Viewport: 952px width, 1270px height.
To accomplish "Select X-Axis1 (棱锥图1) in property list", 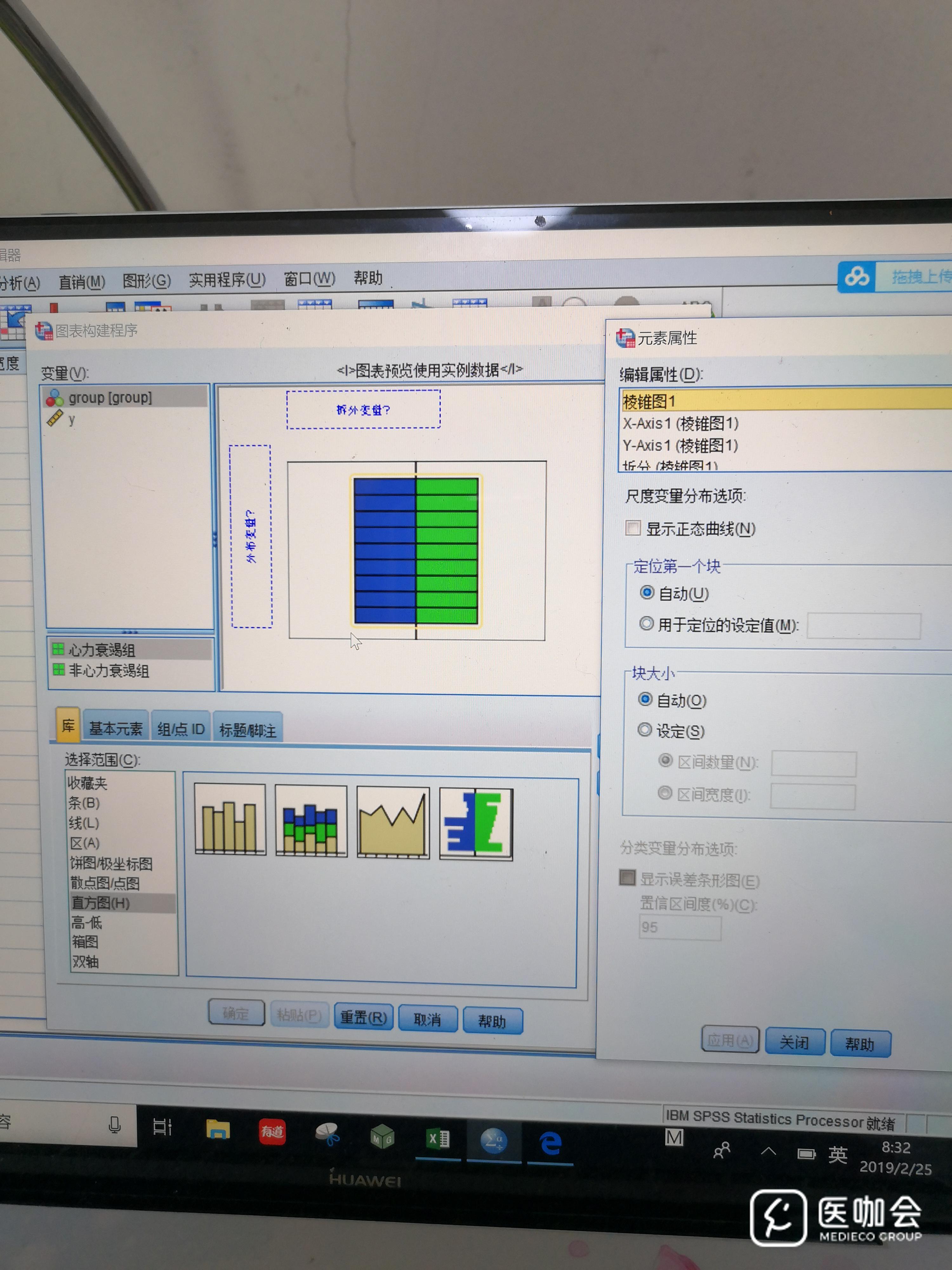I will pos(681,424).
